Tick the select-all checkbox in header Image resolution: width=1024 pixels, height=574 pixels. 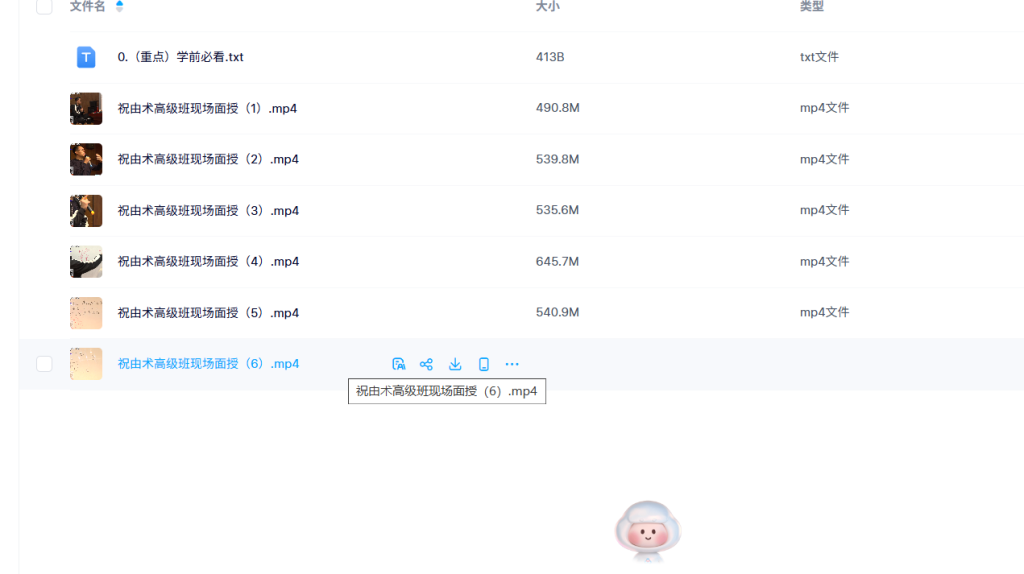click(44, 7)
